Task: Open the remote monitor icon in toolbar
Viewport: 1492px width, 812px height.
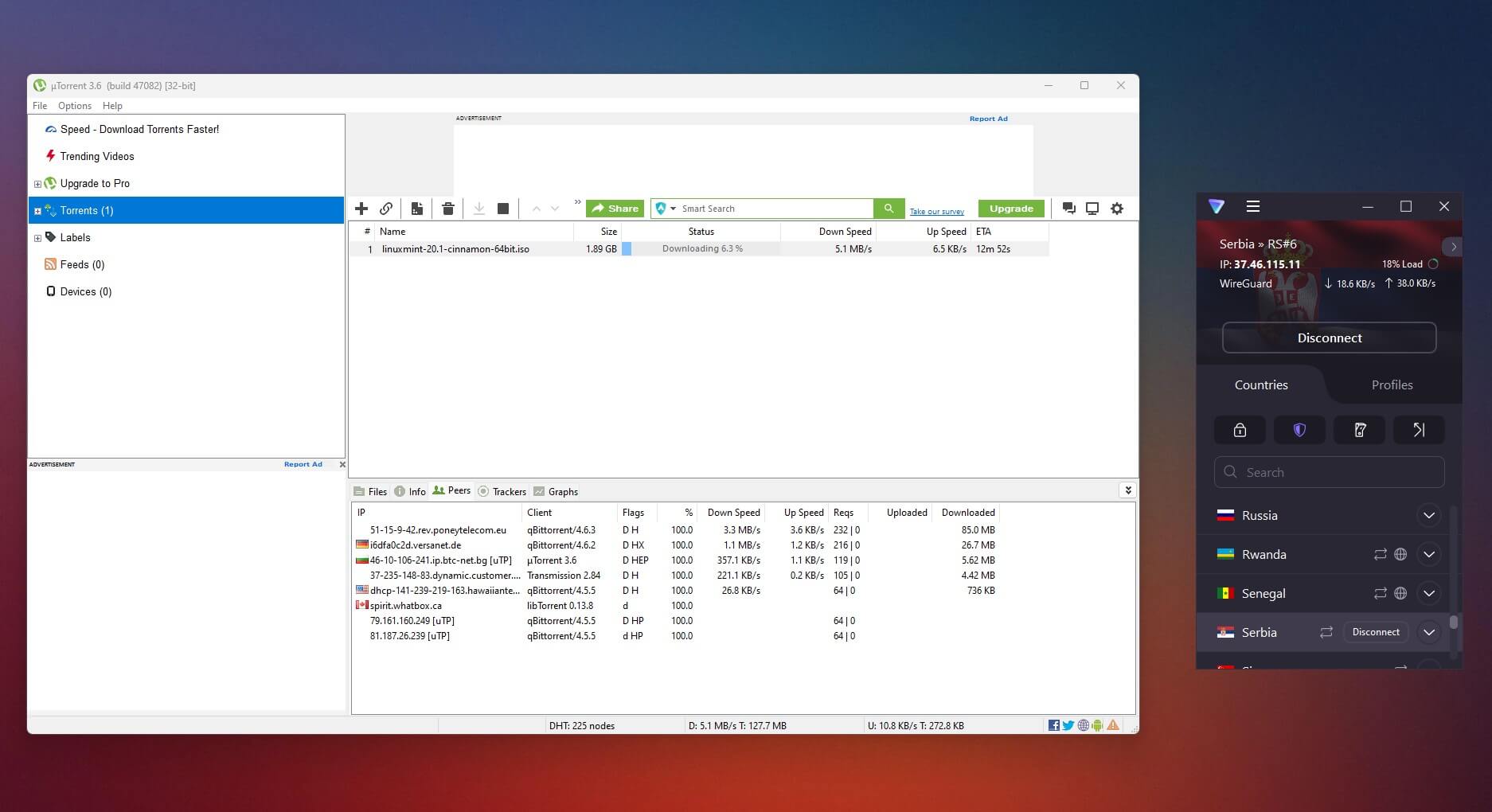Action: 1092,209
